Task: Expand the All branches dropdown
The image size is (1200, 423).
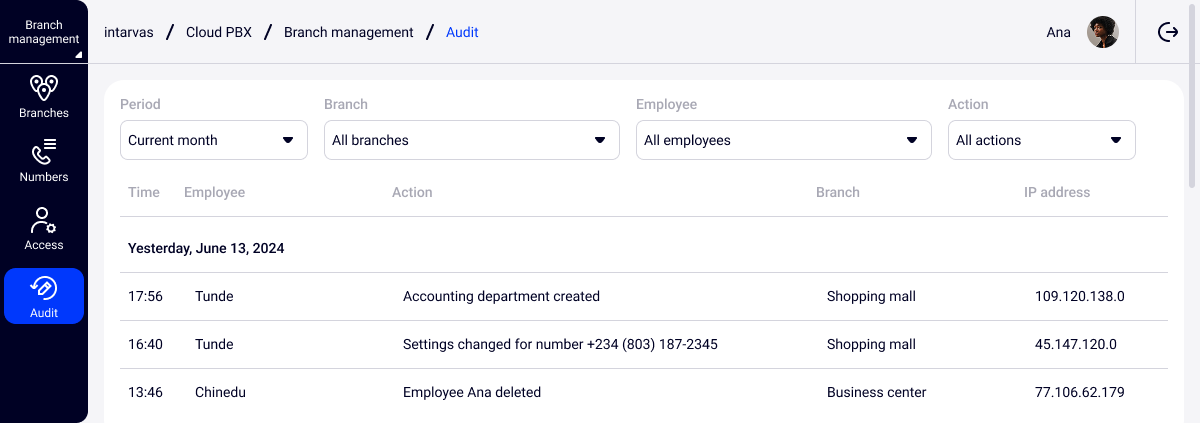Action: point(471,140)
